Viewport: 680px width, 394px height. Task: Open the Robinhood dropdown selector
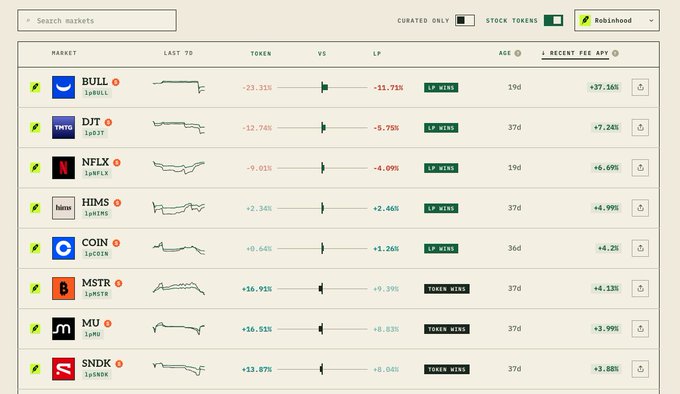pyautogui.click(x=617, y=20)
